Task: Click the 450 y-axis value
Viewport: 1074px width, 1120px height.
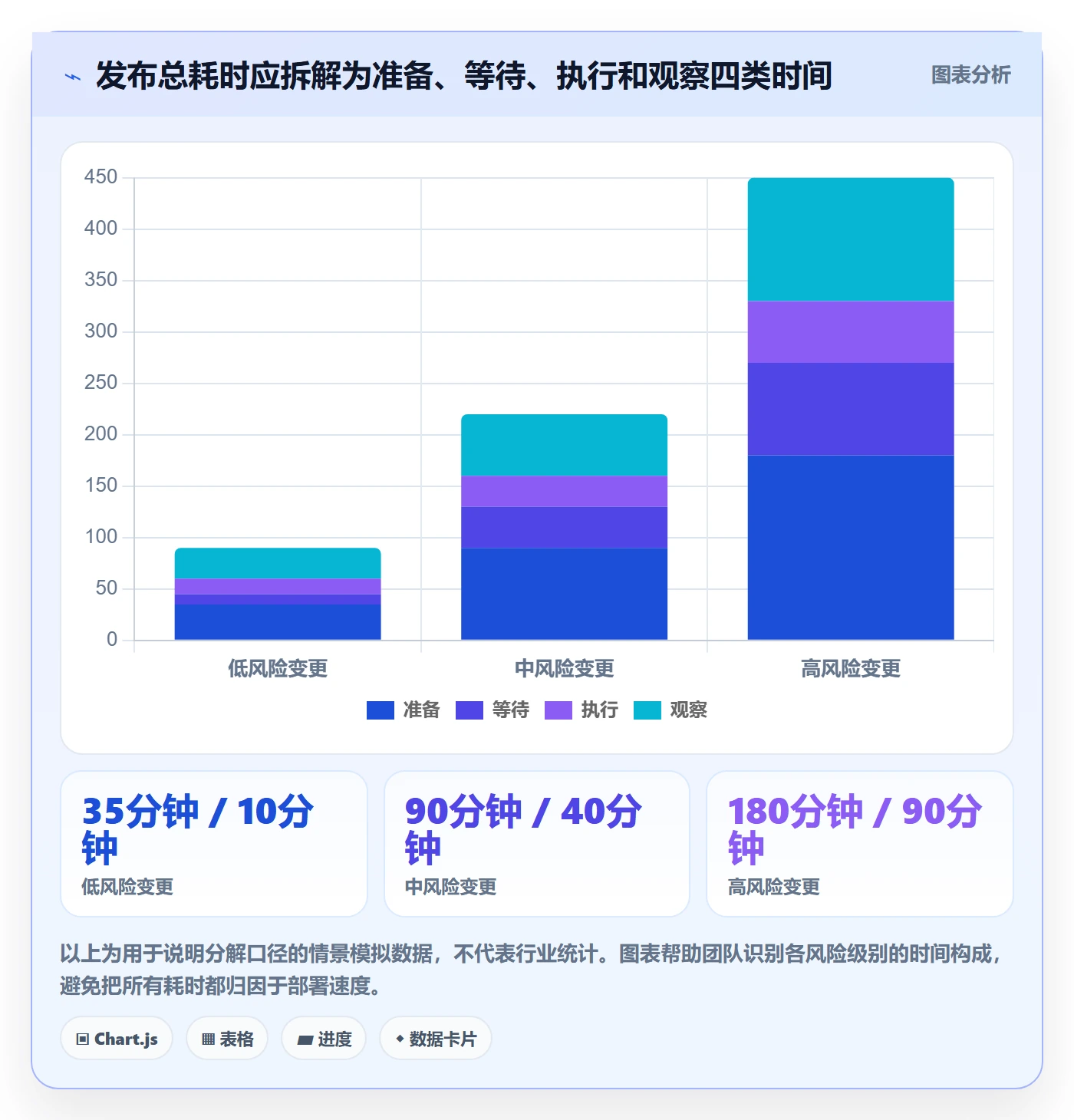Action: click(100, 177)
